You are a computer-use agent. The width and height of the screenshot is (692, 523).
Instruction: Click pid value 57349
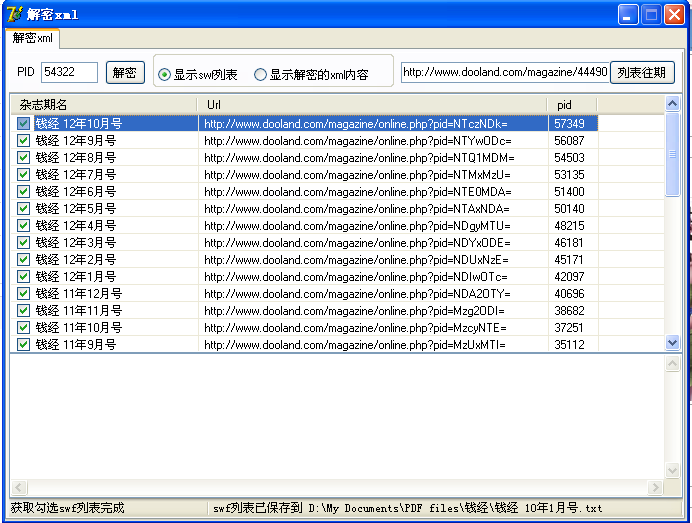point(569,124)
